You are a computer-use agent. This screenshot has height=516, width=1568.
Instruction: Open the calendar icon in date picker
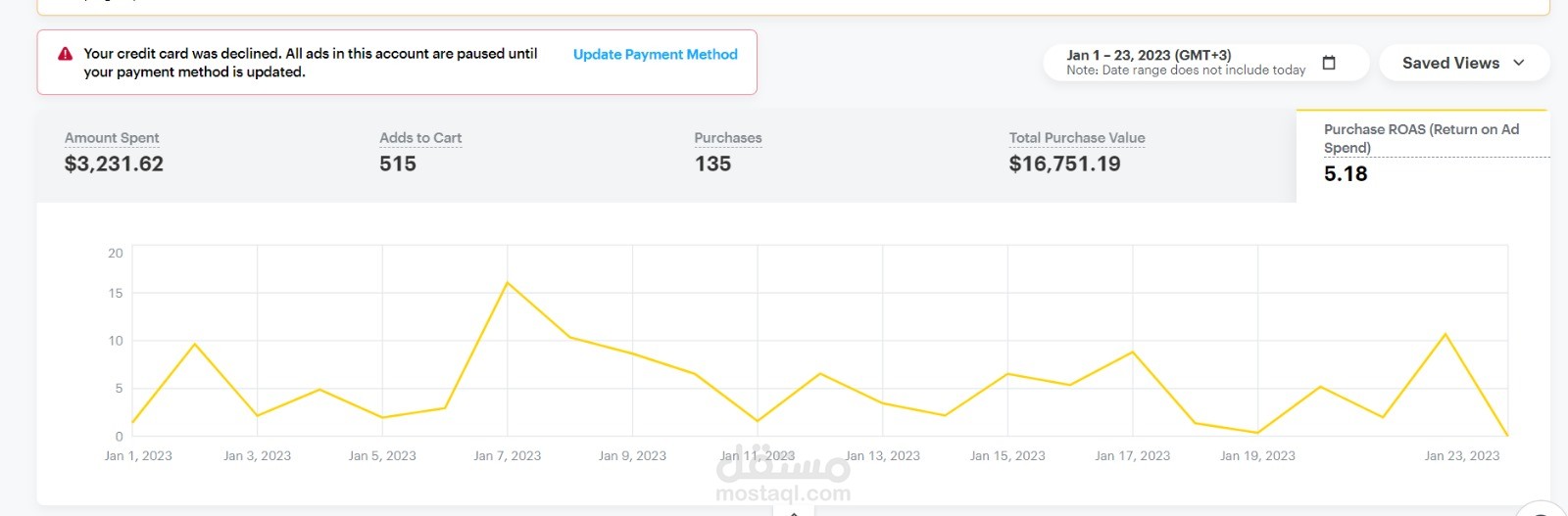1329,63
